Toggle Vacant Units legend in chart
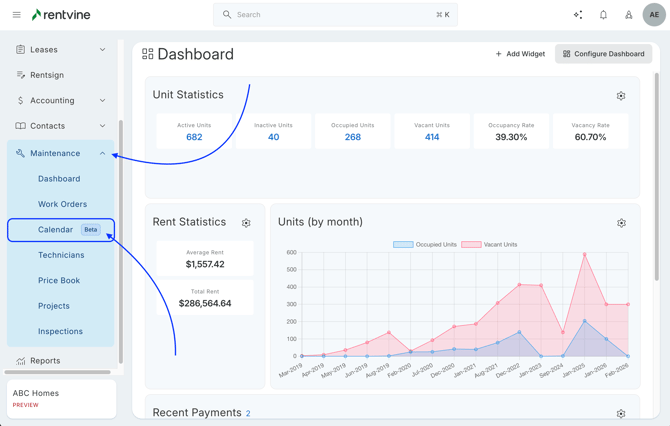This screenshot has height=426, width=670. 490,244
